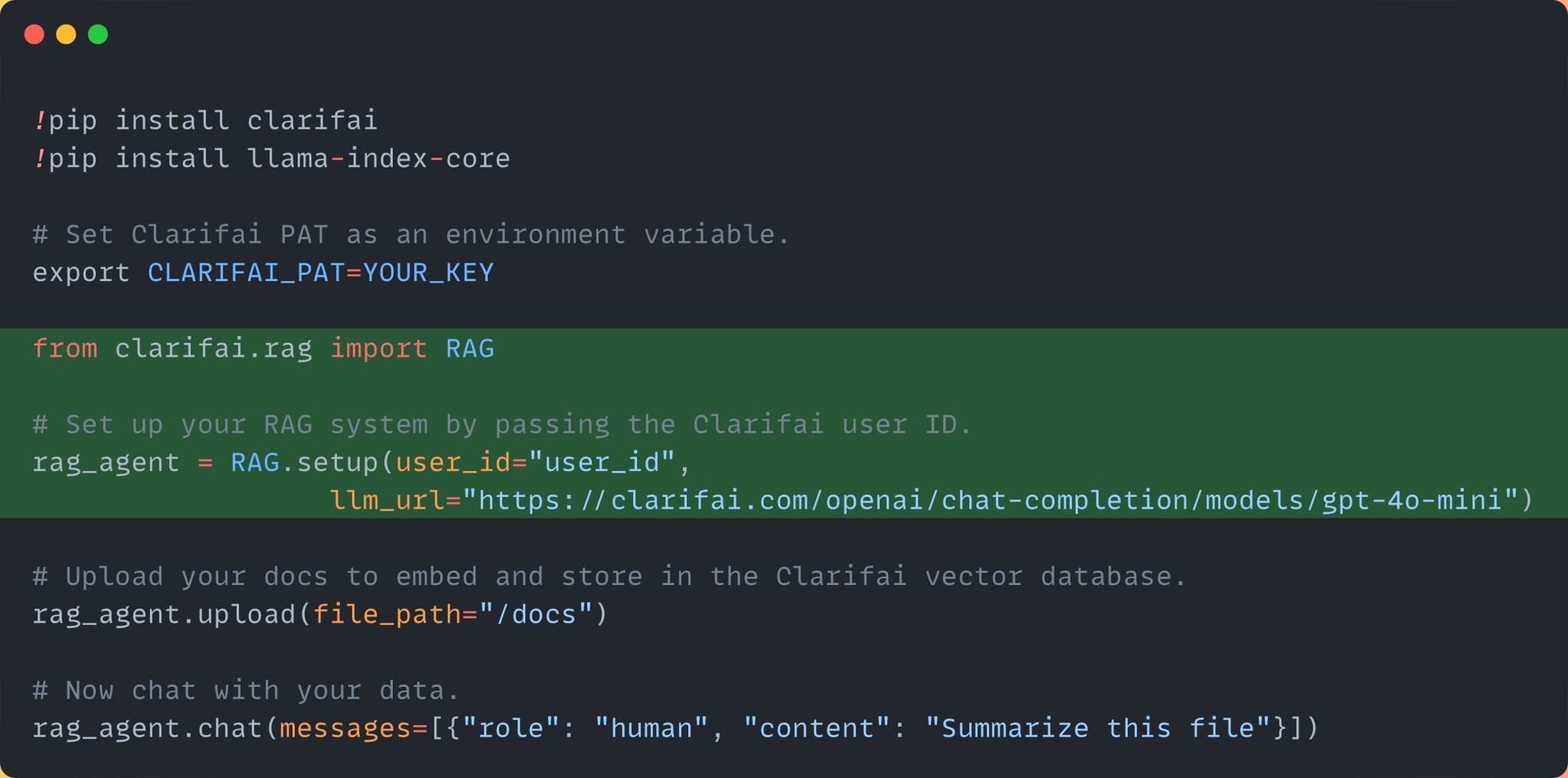Click the 'Upload your docs' comment line
1568x778 pixels.
[x=609, y=577]
